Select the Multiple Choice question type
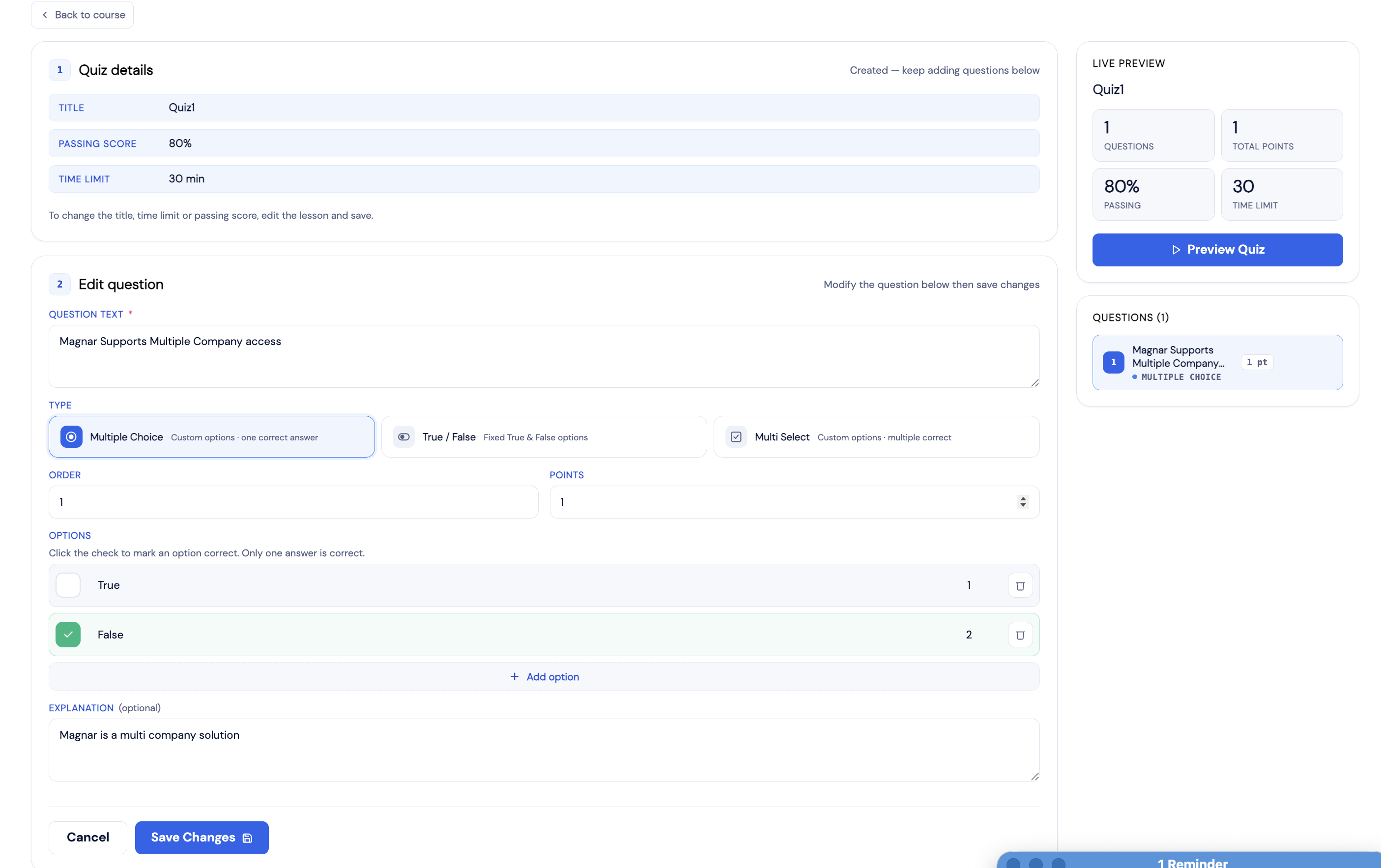1381x868 pixels. click(212, 436)
